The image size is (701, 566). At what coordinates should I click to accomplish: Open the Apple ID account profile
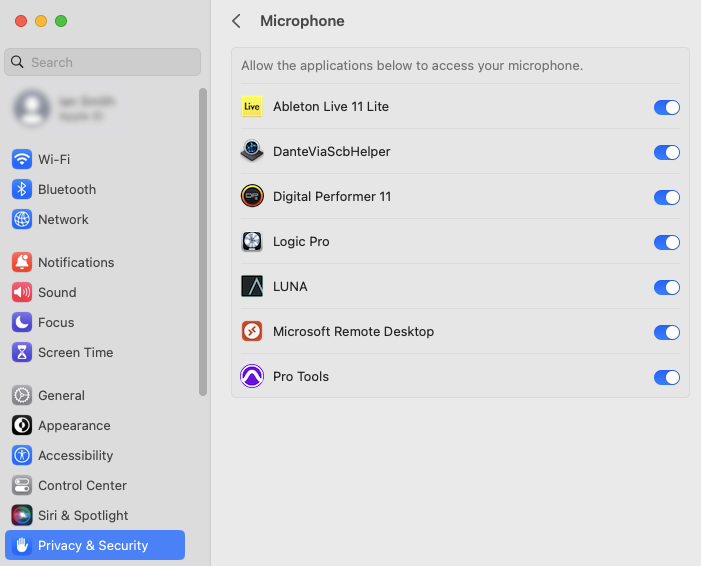click(65, 108)
